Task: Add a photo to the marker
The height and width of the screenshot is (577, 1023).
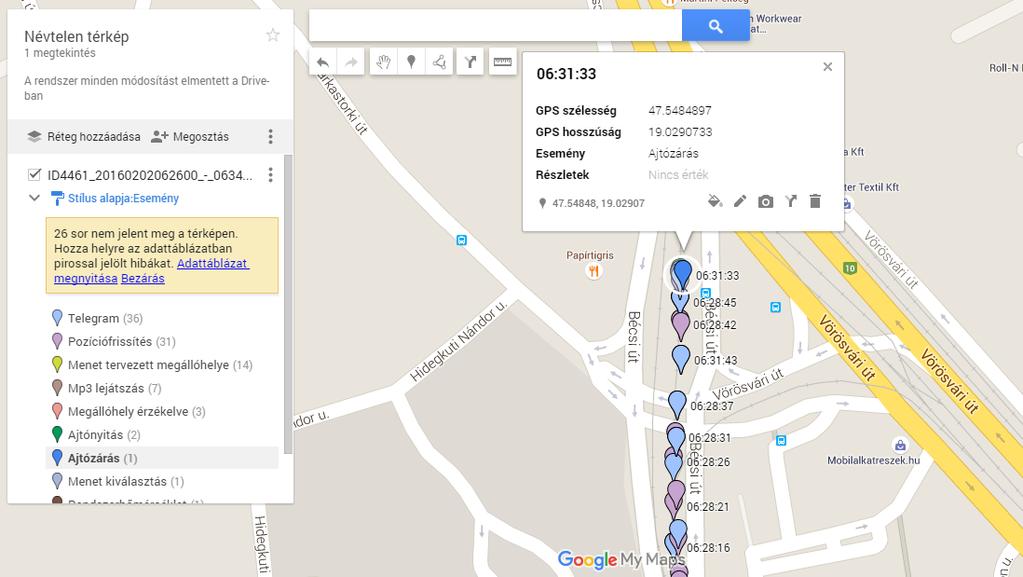Action: coord(765,201)
